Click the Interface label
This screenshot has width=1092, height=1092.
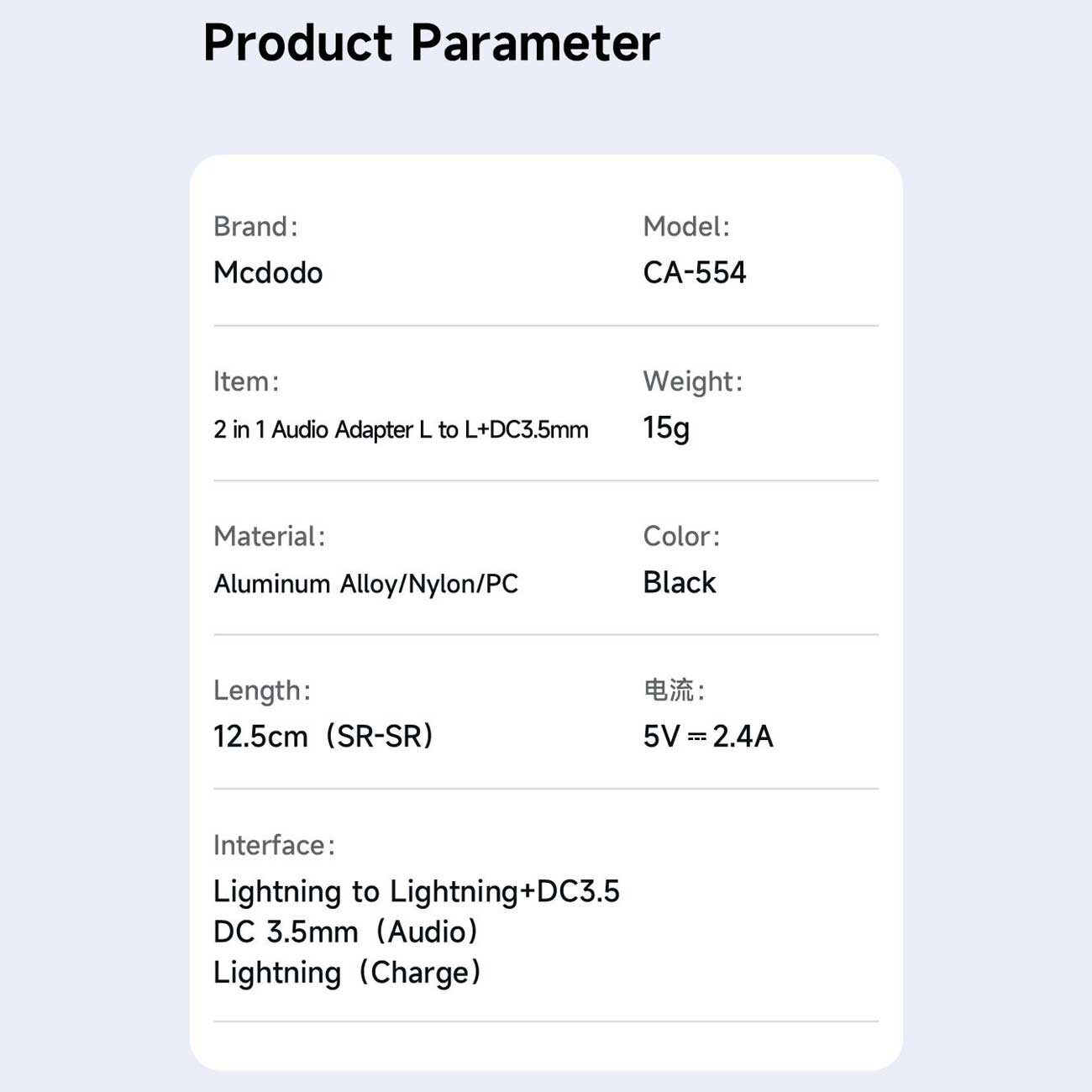point(274,845)
